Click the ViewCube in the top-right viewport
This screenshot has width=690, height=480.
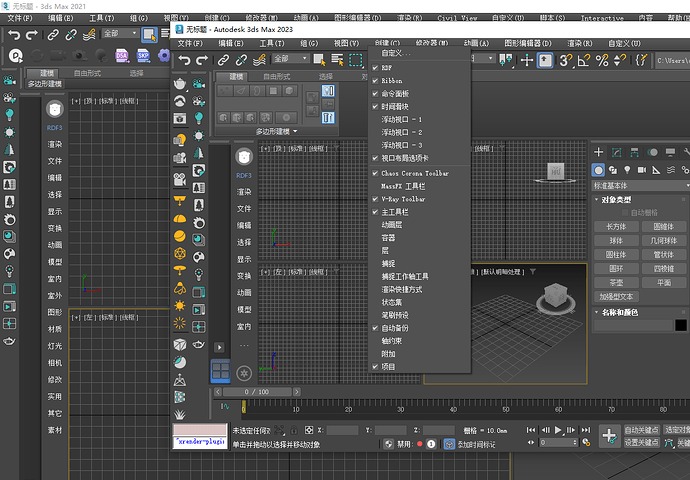(555, 172)
